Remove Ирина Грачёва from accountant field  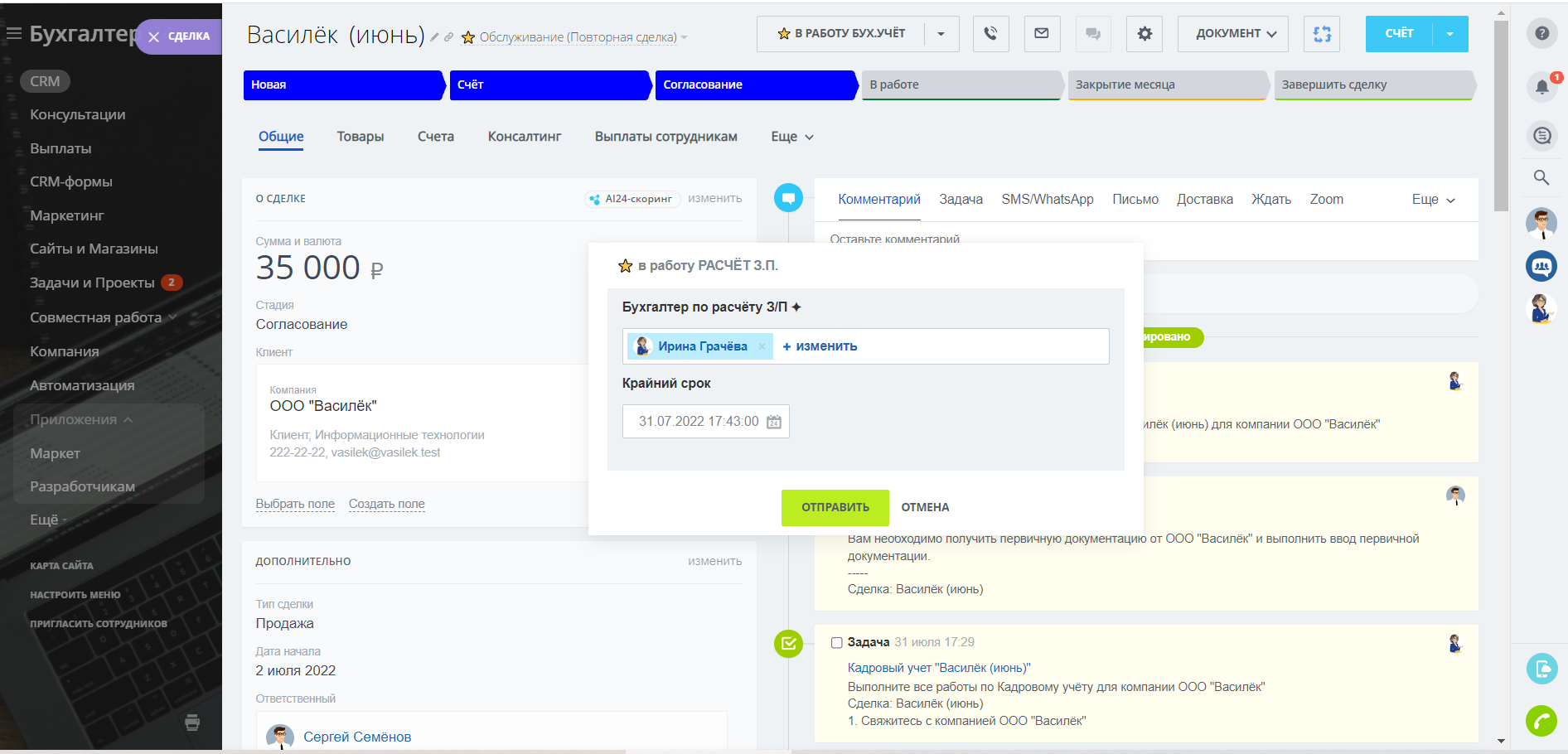pyautogui.click(x=762, y=346)
